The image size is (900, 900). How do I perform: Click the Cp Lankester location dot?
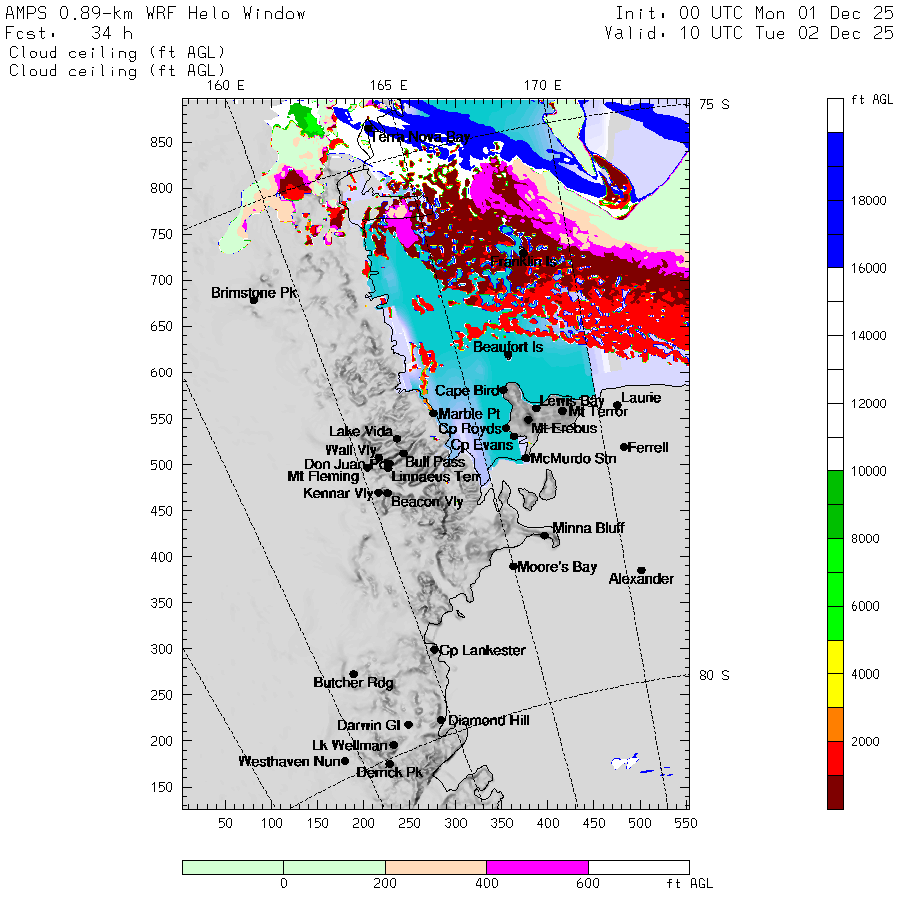click(x=434, y=649)
